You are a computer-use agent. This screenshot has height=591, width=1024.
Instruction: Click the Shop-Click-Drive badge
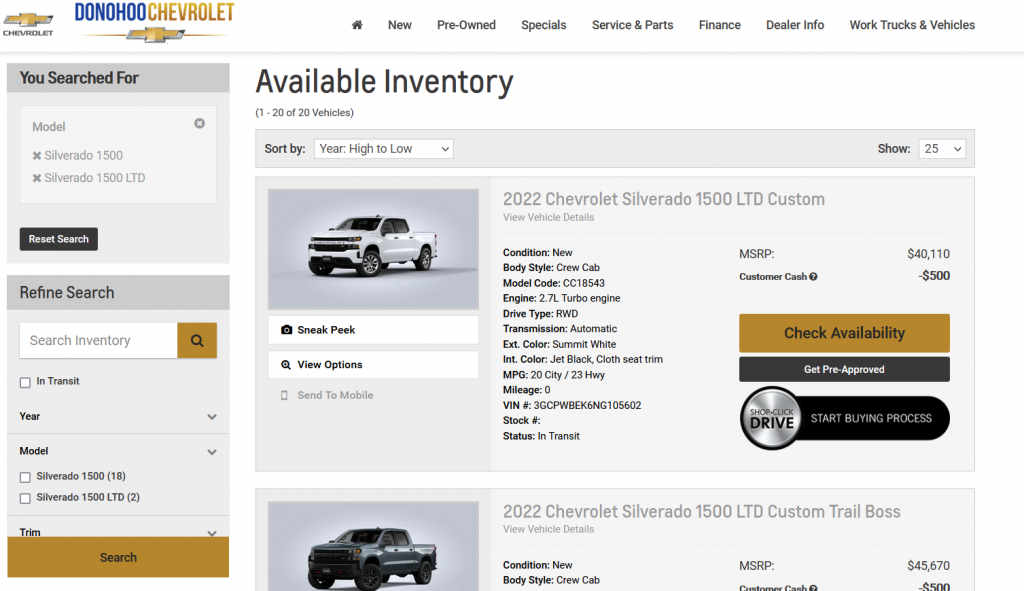point(771,418)
